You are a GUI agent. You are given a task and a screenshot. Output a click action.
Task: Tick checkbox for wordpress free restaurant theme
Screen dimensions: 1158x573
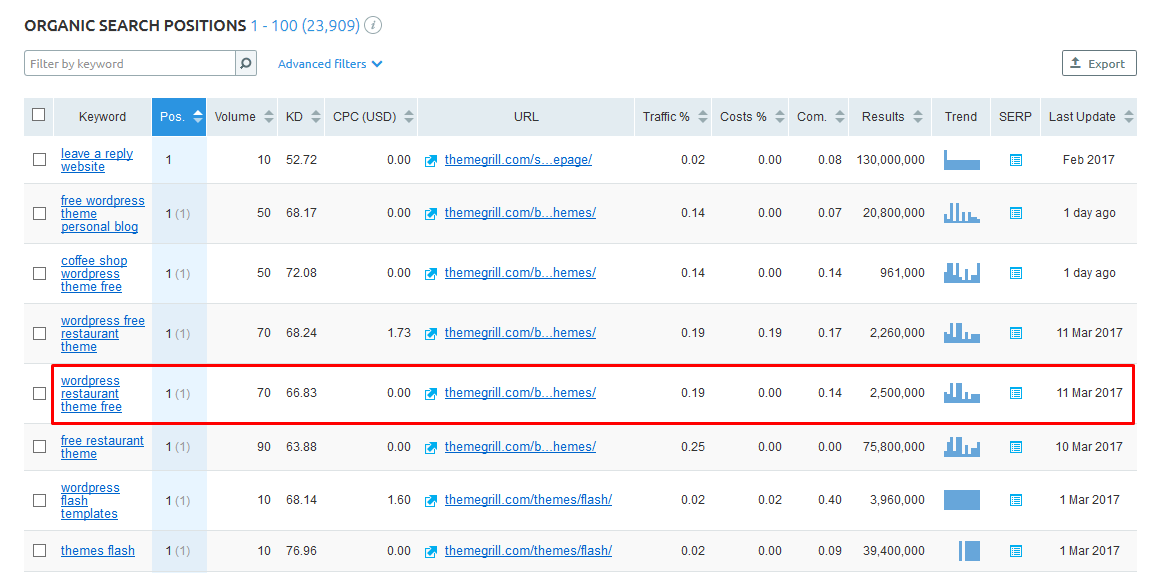click(x=39, y=333)
